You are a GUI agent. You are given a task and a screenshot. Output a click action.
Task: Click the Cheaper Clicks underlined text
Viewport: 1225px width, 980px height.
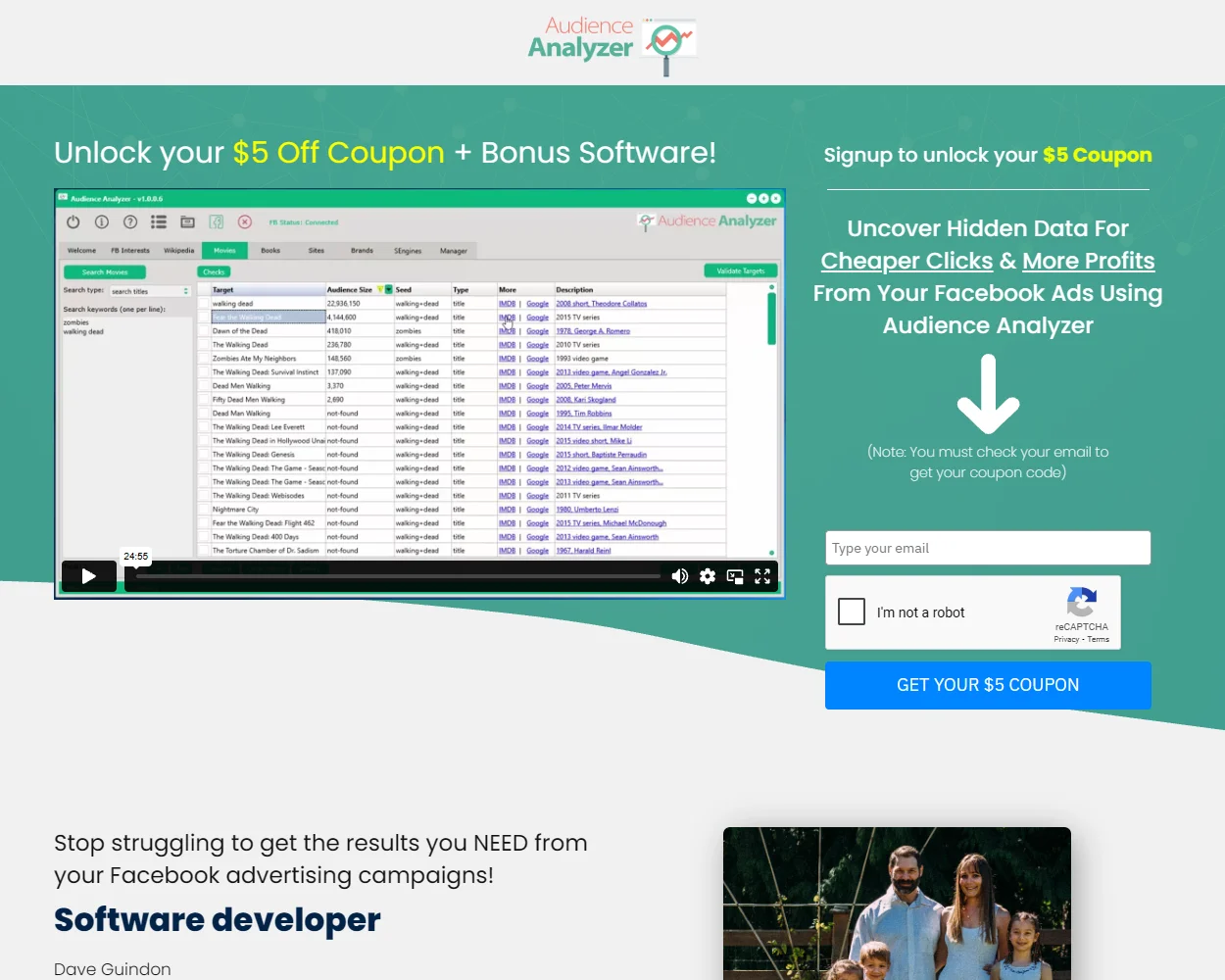coord(906,261)
